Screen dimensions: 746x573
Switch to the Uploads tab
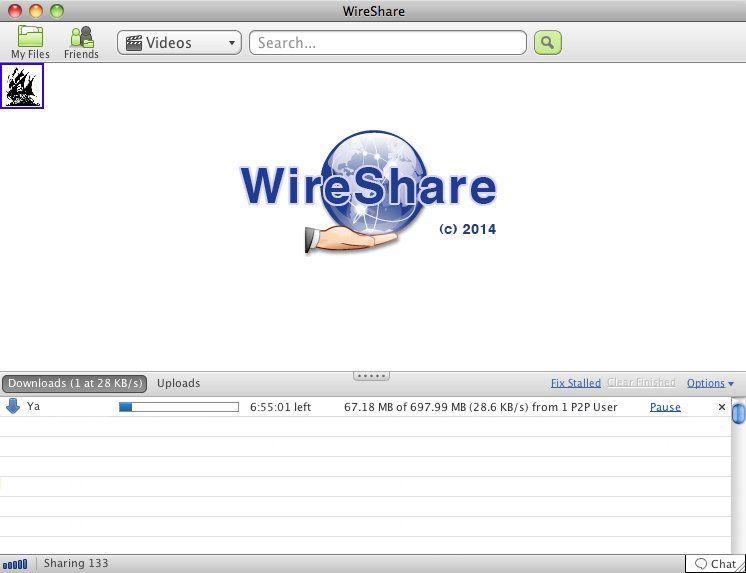pyautogui.click(x=178, y=383)
